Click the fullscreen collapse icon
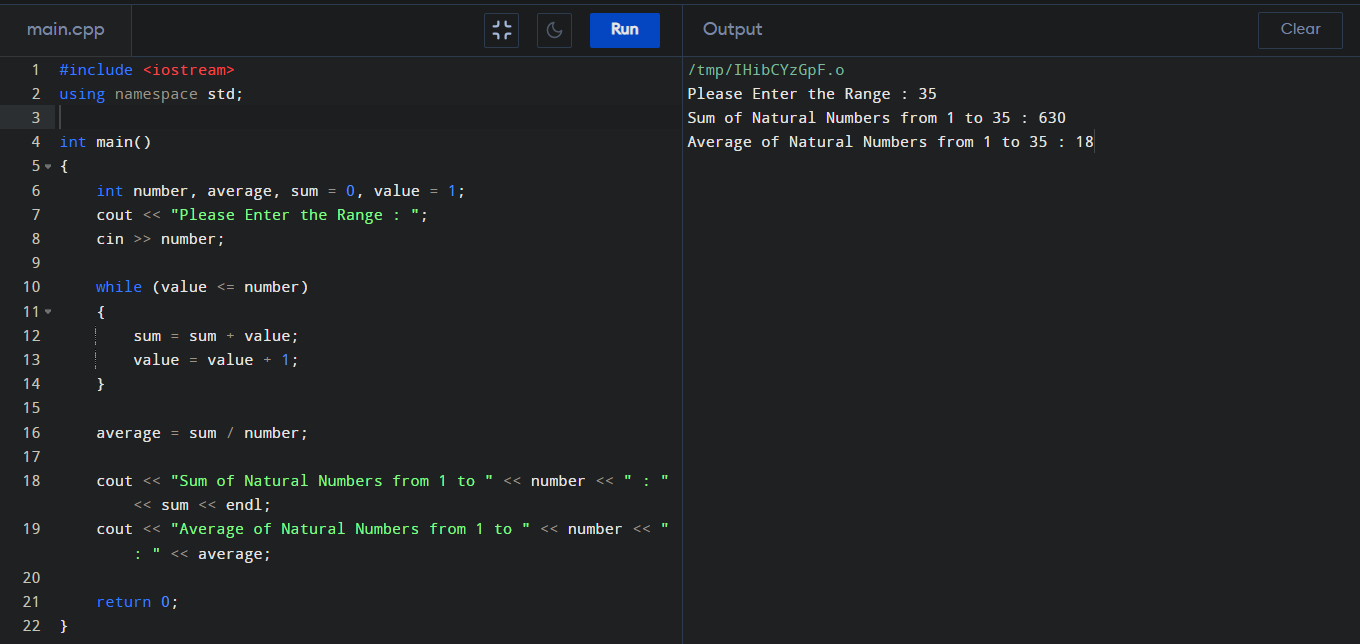The image size is (1360, 644). coord(502,30)
